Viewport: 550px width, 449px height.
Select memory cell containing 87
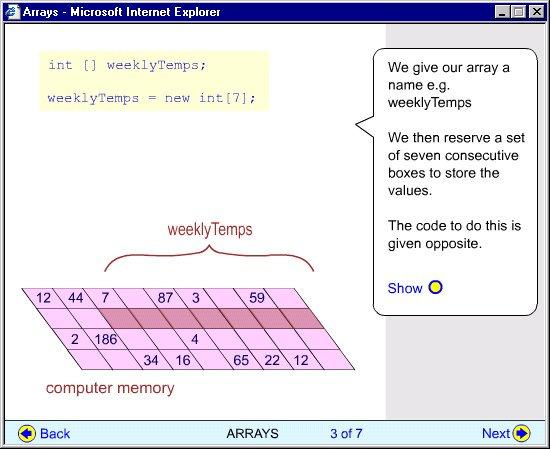click(166, 298)
